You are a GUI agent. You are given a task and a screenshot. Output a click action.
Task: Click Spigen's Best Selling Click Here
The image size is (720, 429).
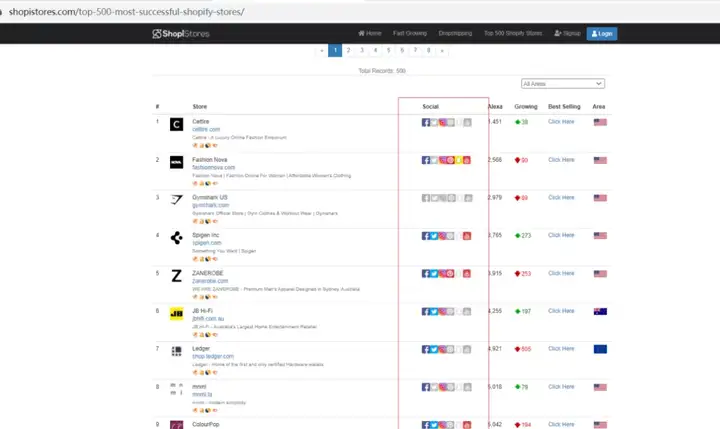coord(561,235)
